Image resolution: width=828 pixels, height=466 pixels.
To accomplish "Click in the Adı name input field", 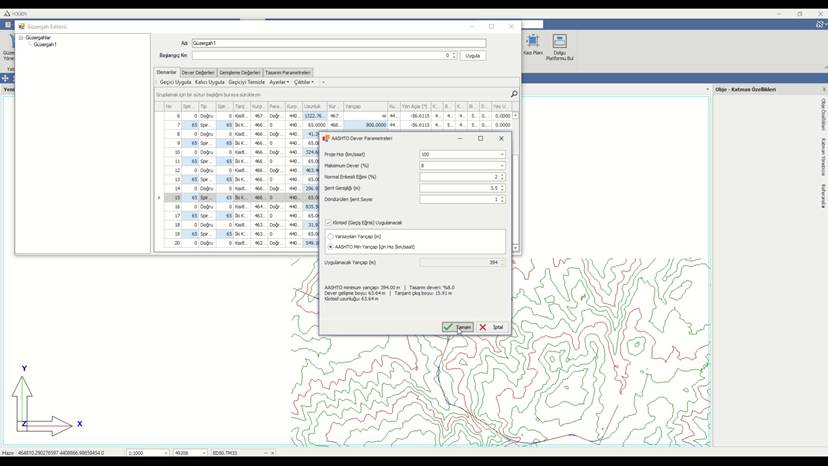I will click(x=338, y=43).
